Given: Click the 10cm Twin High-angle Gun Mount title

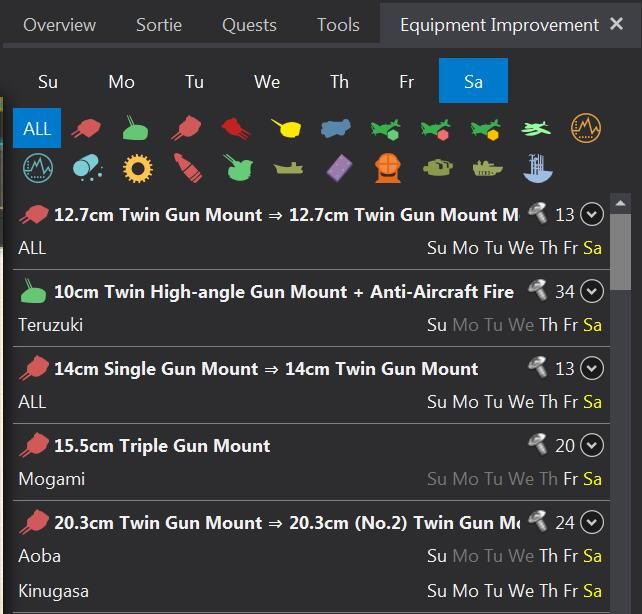Looking at the screenshot, I should tap(284, 292).
